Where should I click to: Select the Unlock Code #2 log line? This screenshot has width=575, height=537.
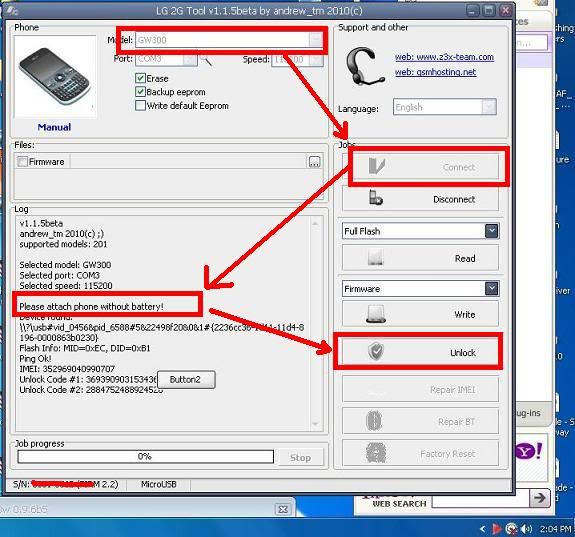(x=91, y=390)
